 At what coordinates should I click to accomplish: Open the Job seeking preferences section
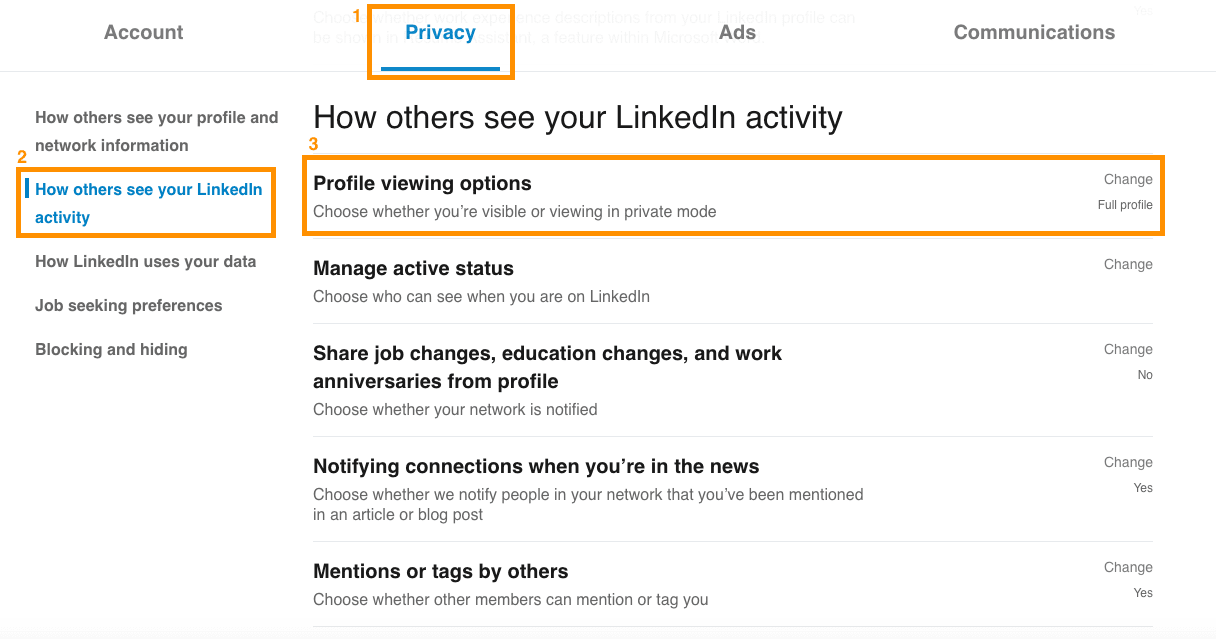click(x=128, y=305)
